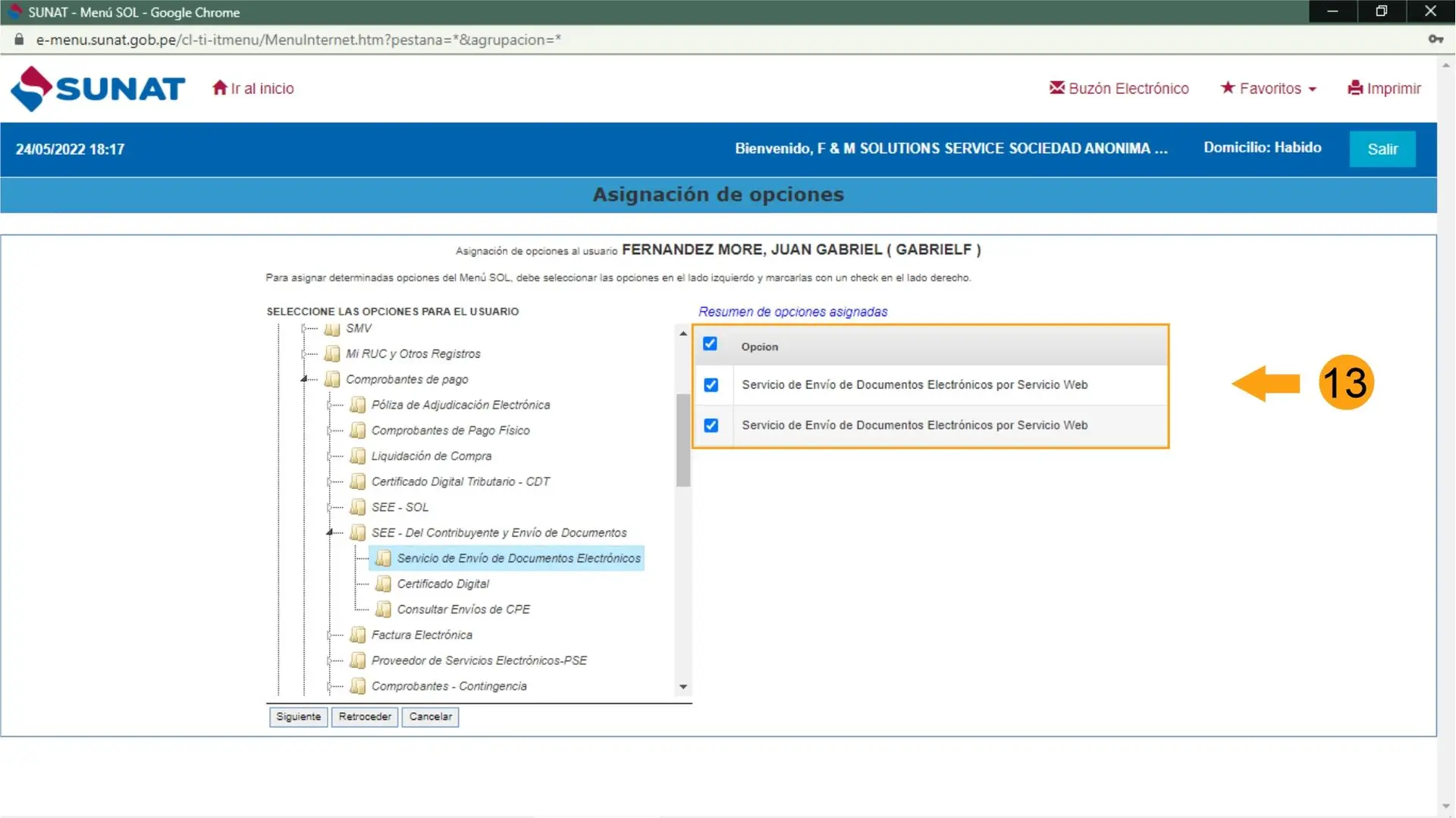Click the SEE - Del Contribuyente folder icon

pos(358,533)
